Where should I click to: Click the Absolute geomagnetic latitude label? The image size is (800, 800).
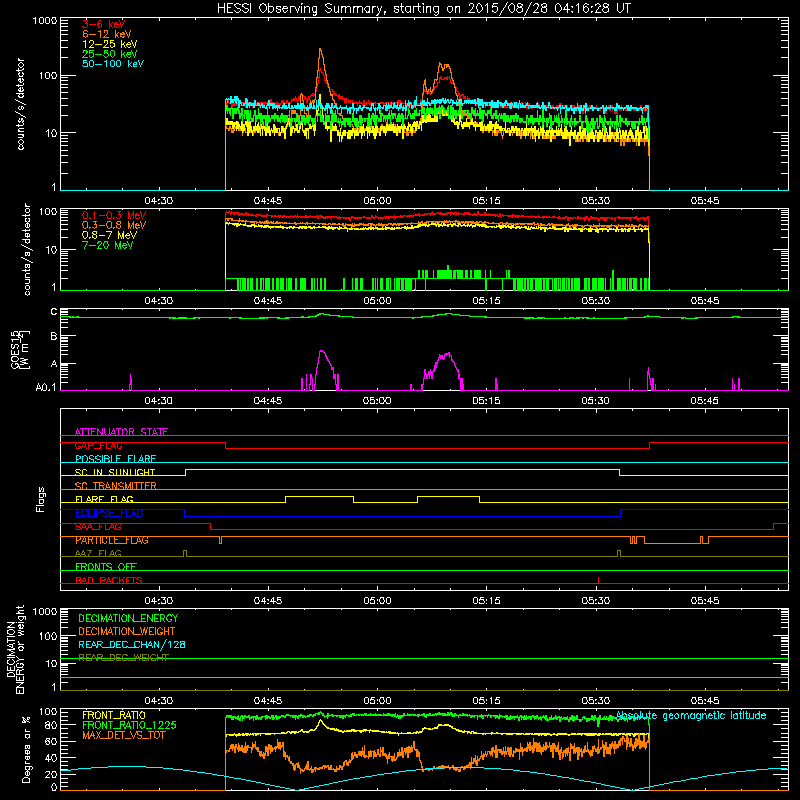point(691,715)
